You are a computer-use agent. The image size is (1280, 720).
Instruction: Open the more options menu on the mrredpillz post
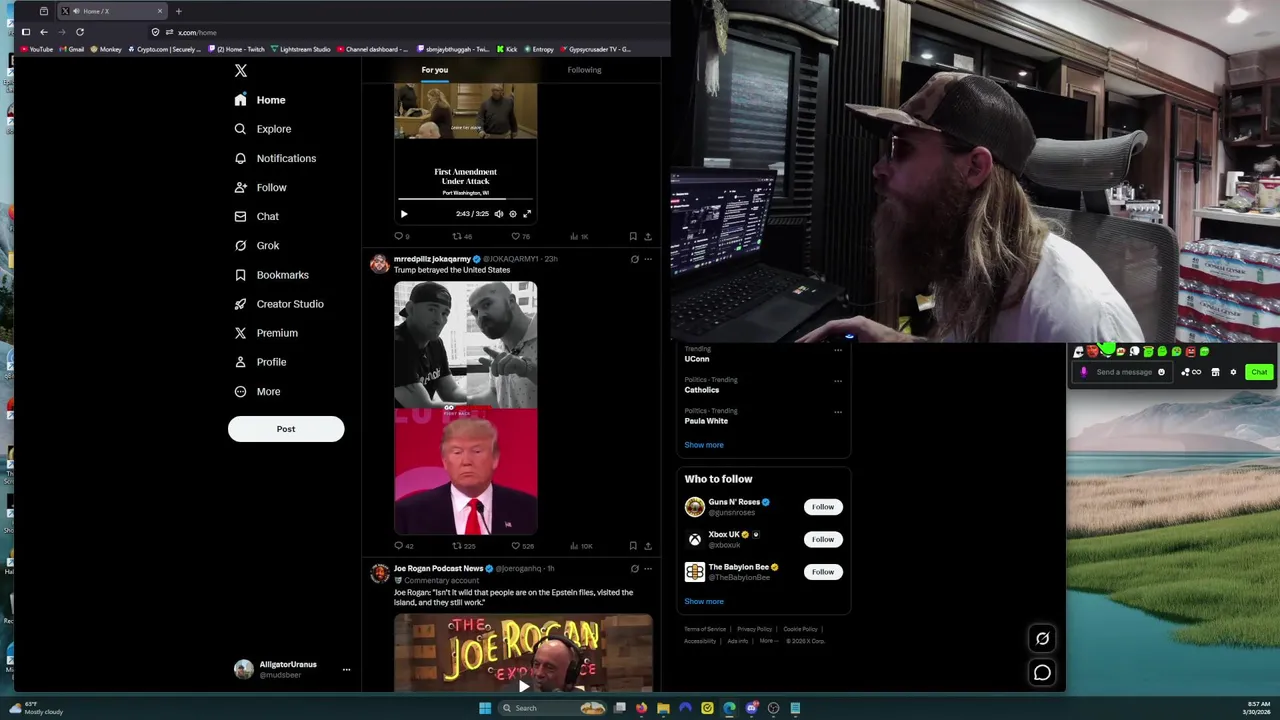648,259
